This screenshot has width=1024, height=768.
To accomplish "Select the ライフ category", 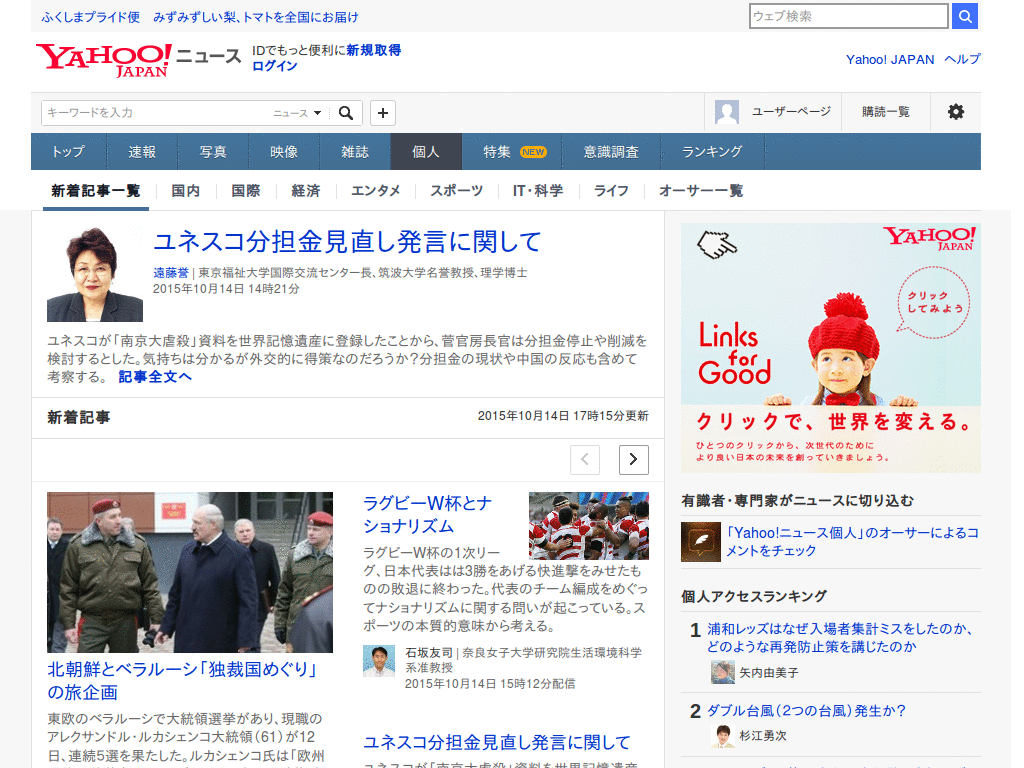I will (611, 191).
